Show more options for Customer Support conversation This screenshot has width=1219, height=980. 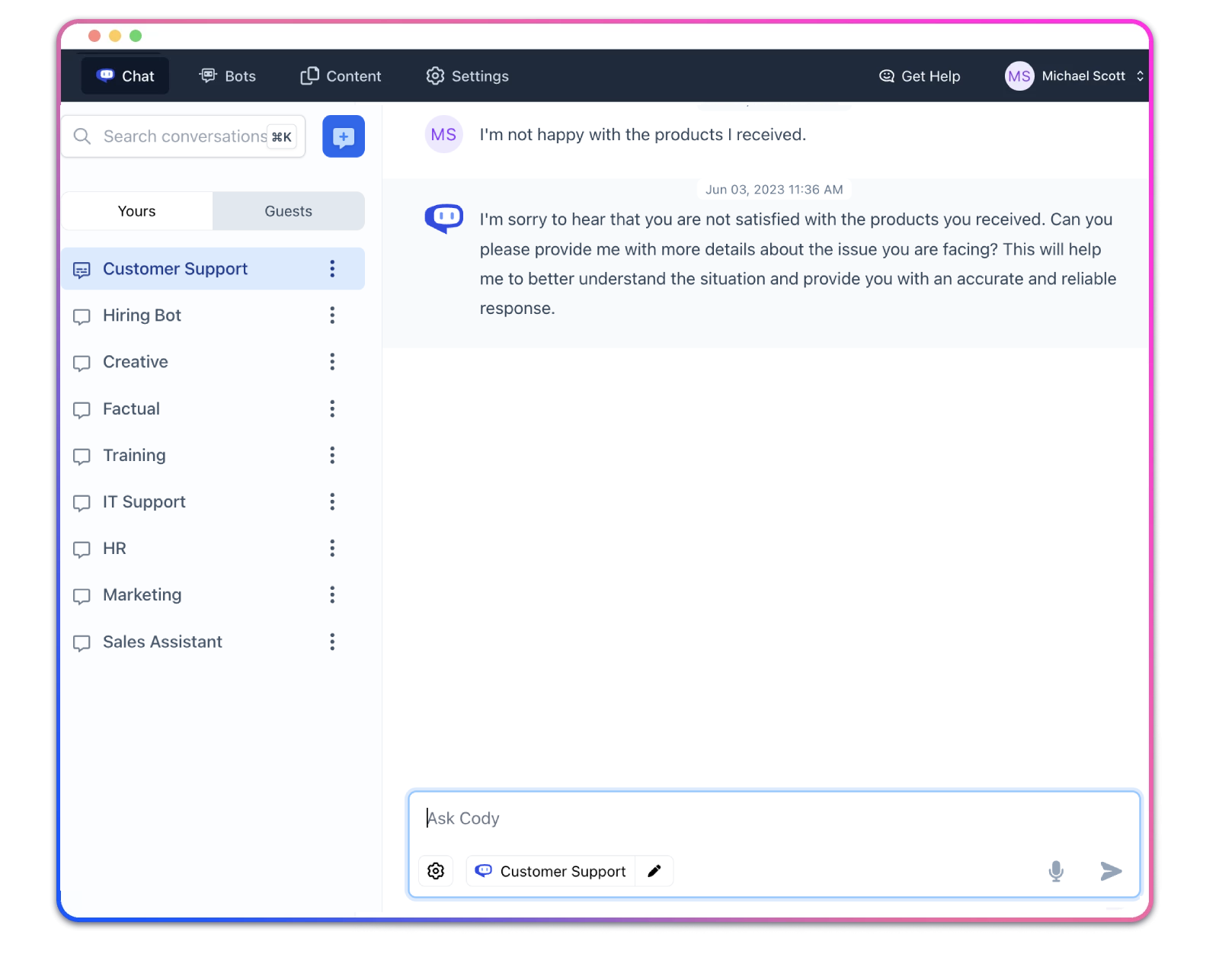332,269
